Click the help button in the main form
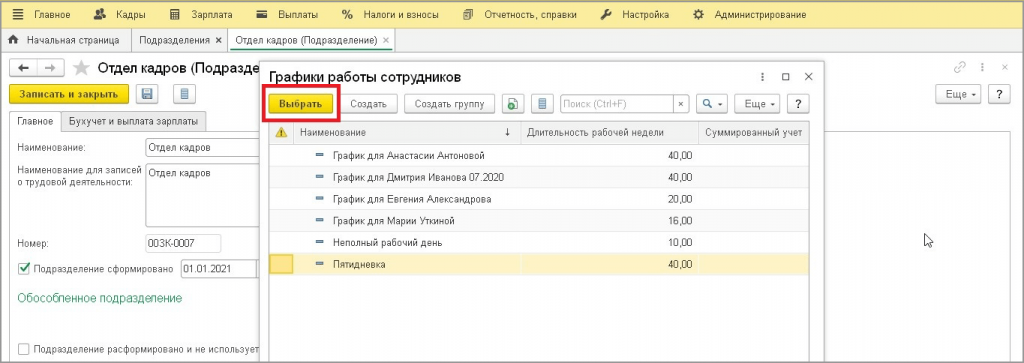The image size is (1024, 363). pos(999,94)
